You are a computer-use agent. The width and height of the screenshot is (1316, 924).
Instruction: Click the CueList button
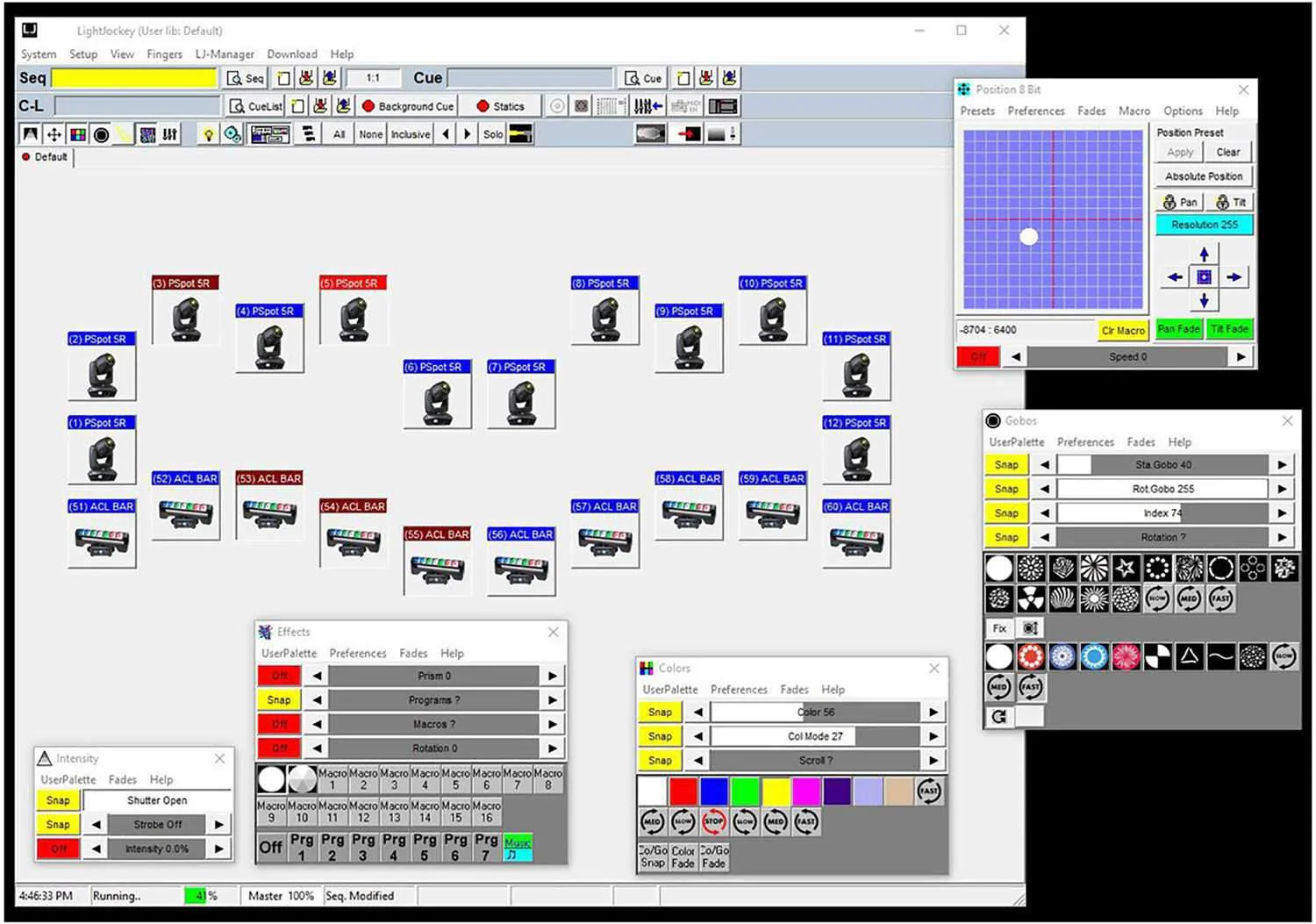(x=255, y=106)
